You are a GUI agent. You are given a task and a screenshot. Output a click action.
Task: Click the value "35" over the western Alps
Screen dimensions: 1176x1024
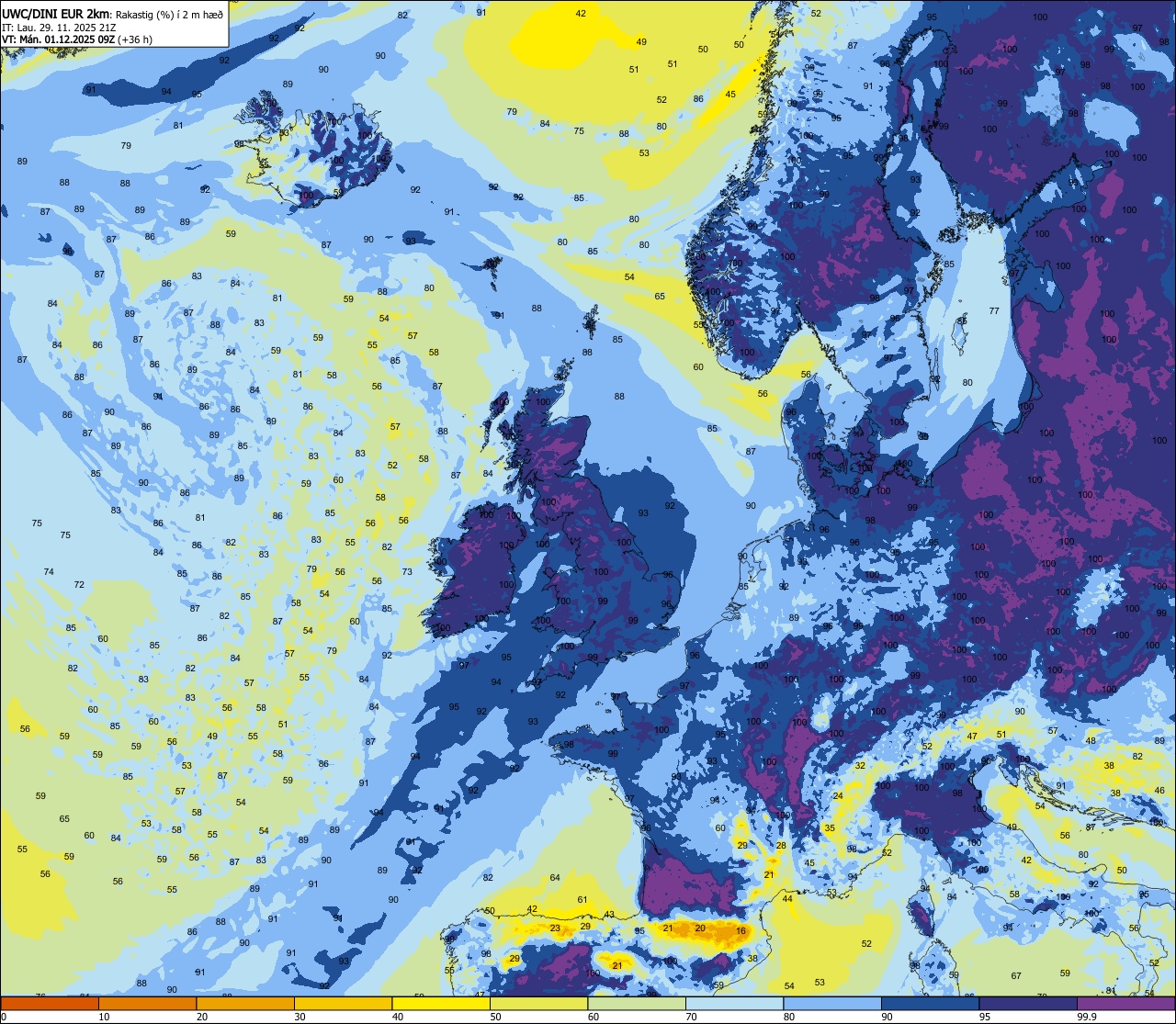(830, 827)
